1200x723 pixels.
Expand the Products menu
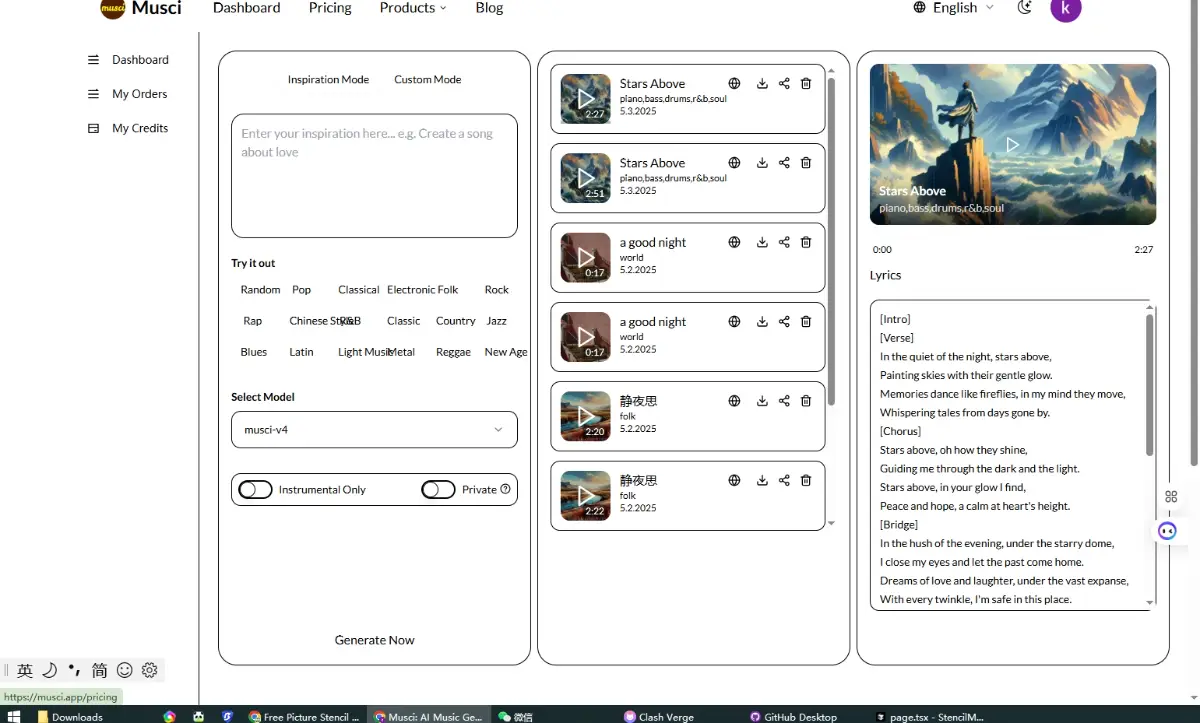[413, 8]
